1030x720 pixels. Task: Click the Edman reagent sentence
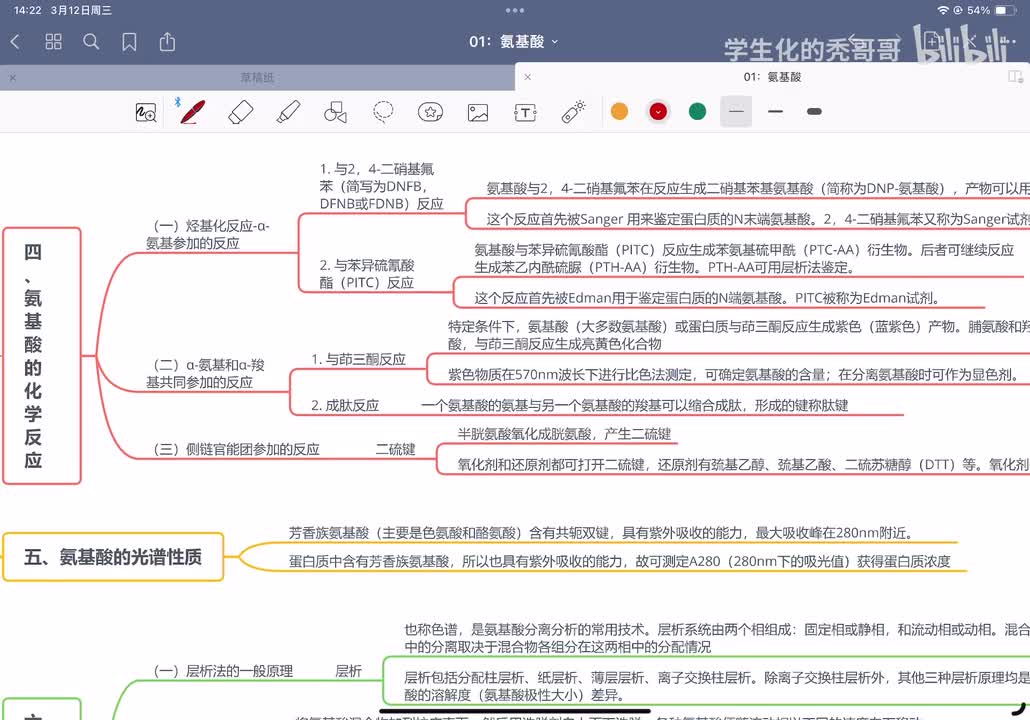(x=707, y=298)
